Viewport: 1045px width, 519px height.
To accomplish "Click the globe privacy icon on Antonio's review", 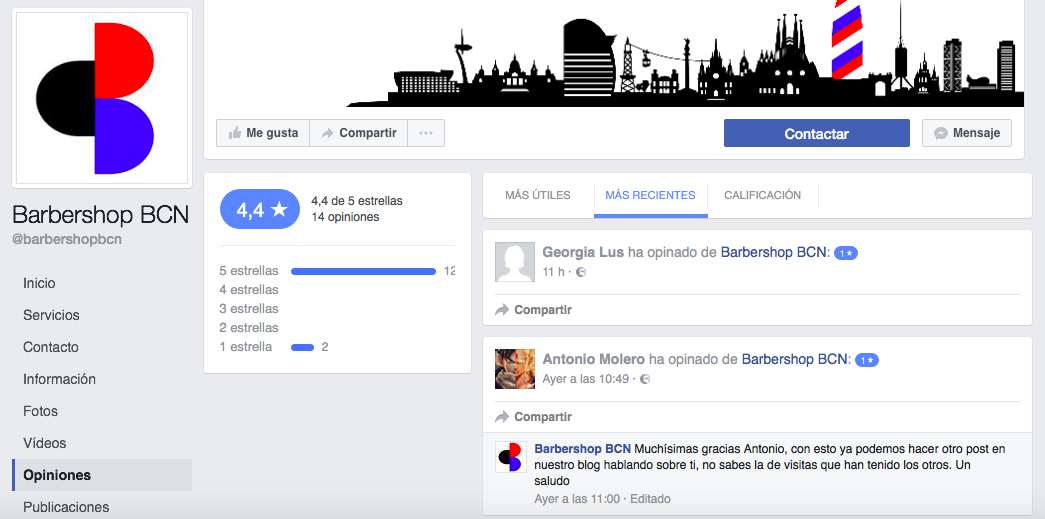I will click(x=644, y=379).
